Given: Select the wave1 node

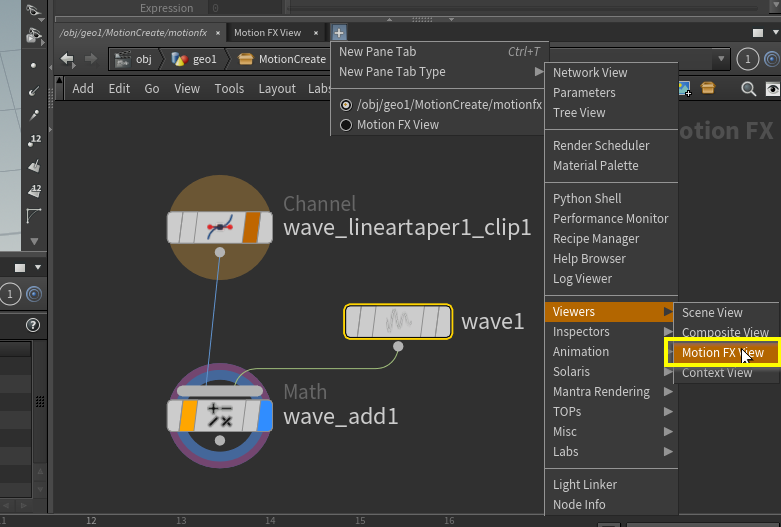Looking at the screenshot, I should pos(398,321).
